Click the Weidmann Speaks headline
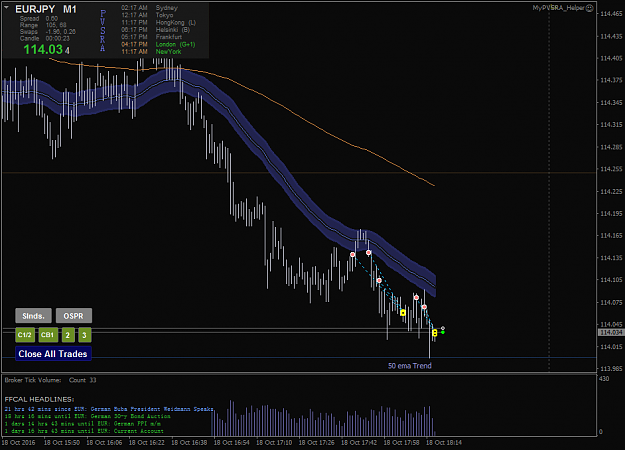This screenshot has width=625, height=450. (x=109, y=409)
